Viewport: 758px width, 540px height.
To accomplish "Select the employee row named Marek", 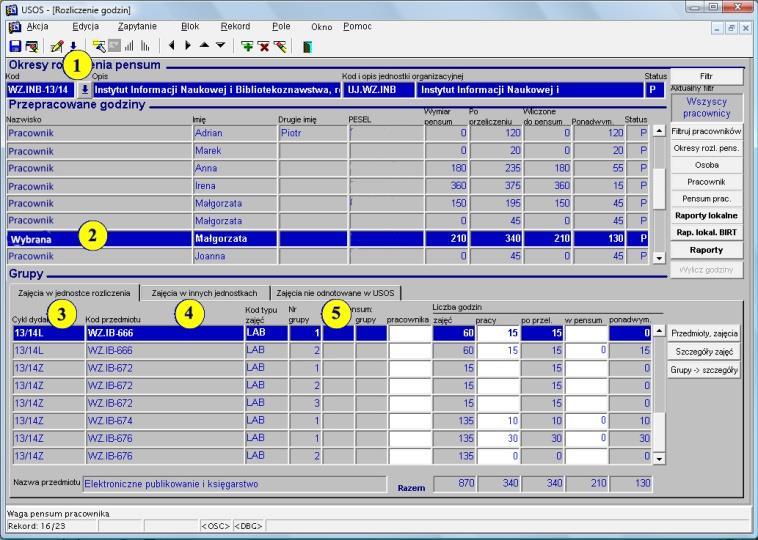I will (x=327, y=151).
